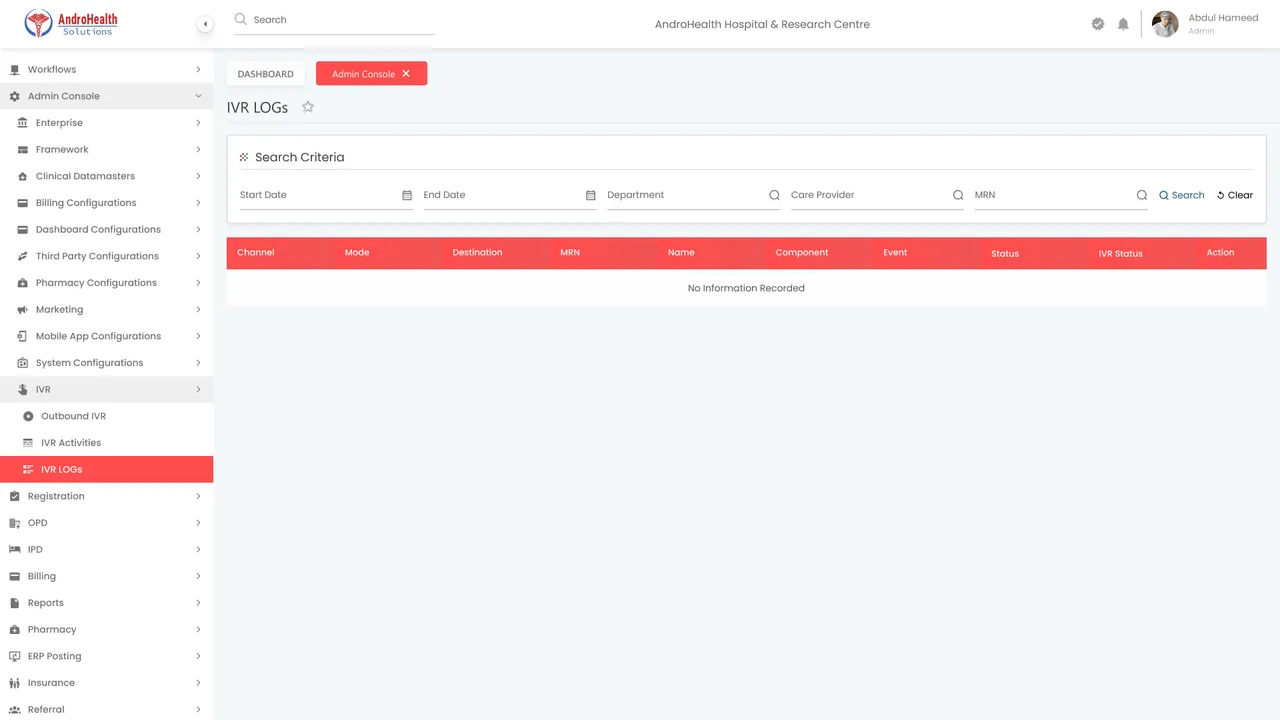
Task: Click the Workflows sidebar icon
Action: [x=14, y=70]
